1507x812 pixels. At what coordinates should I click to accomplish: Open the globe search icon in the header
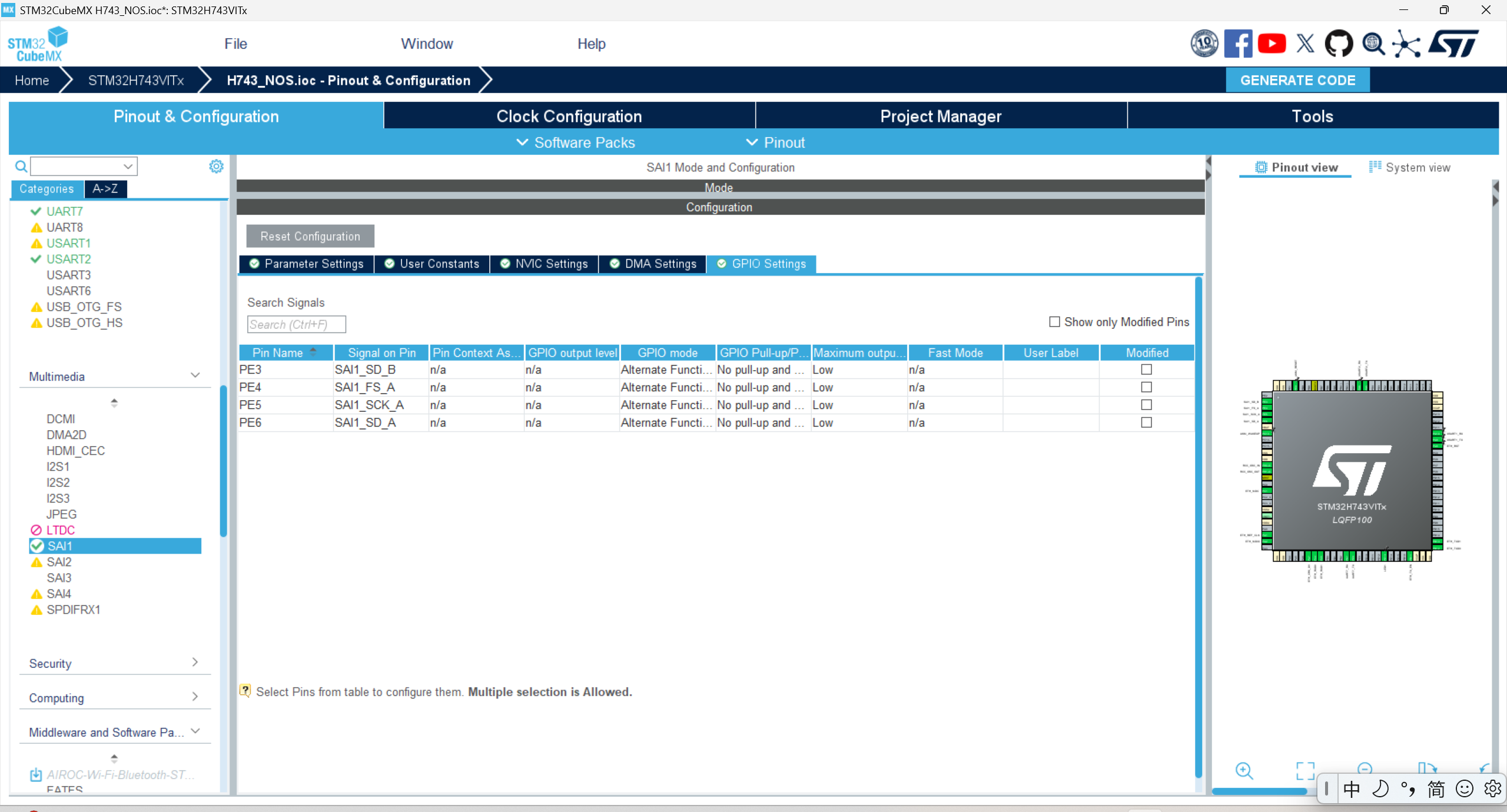coord(1373,44)
